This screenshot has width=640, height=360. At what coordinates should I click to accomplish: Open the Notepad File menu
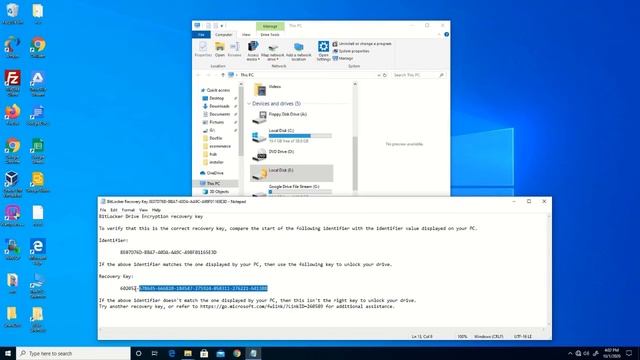(103, 210)
